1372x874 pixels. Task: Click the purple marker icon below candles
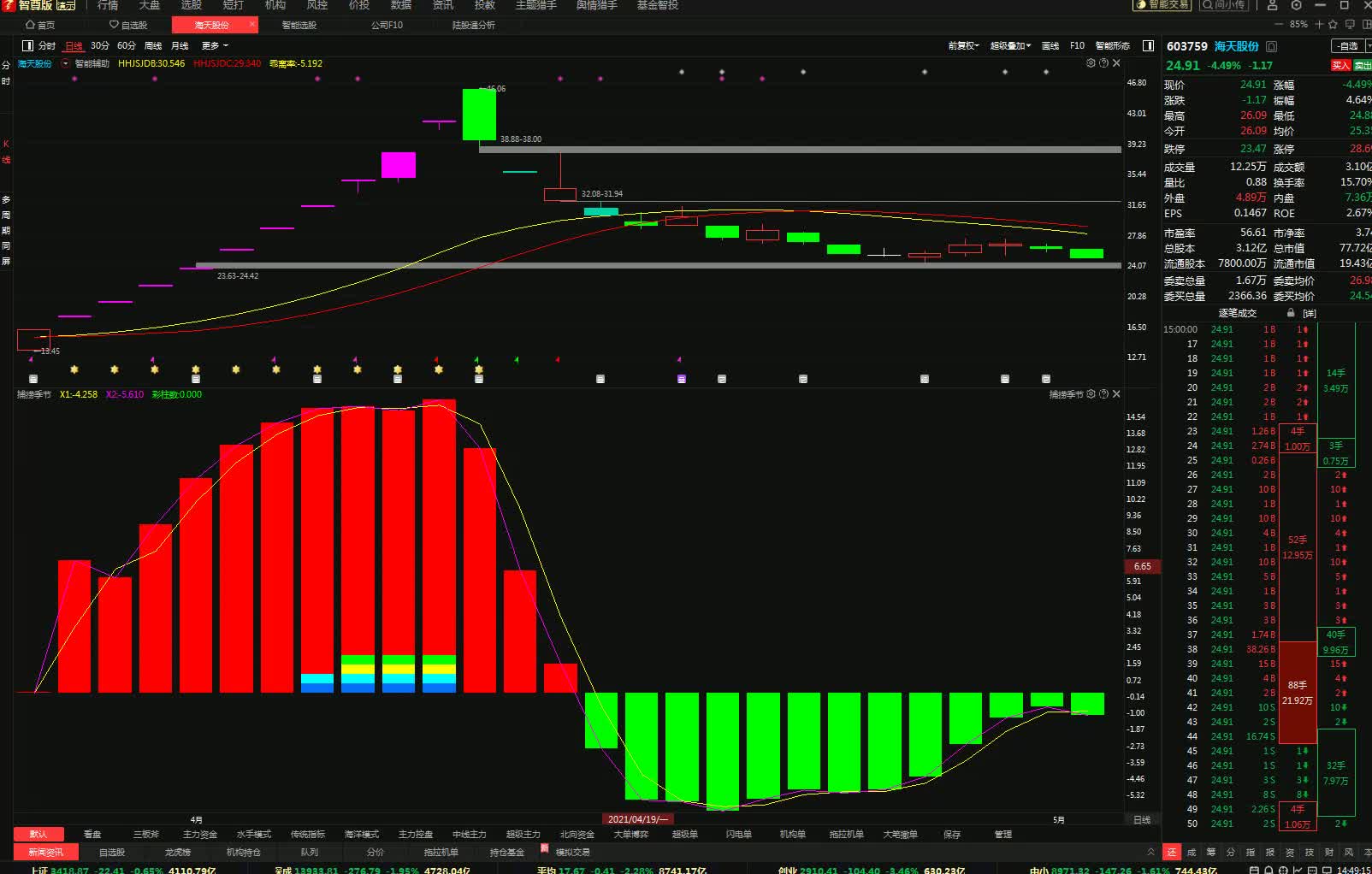coord(682,378)
